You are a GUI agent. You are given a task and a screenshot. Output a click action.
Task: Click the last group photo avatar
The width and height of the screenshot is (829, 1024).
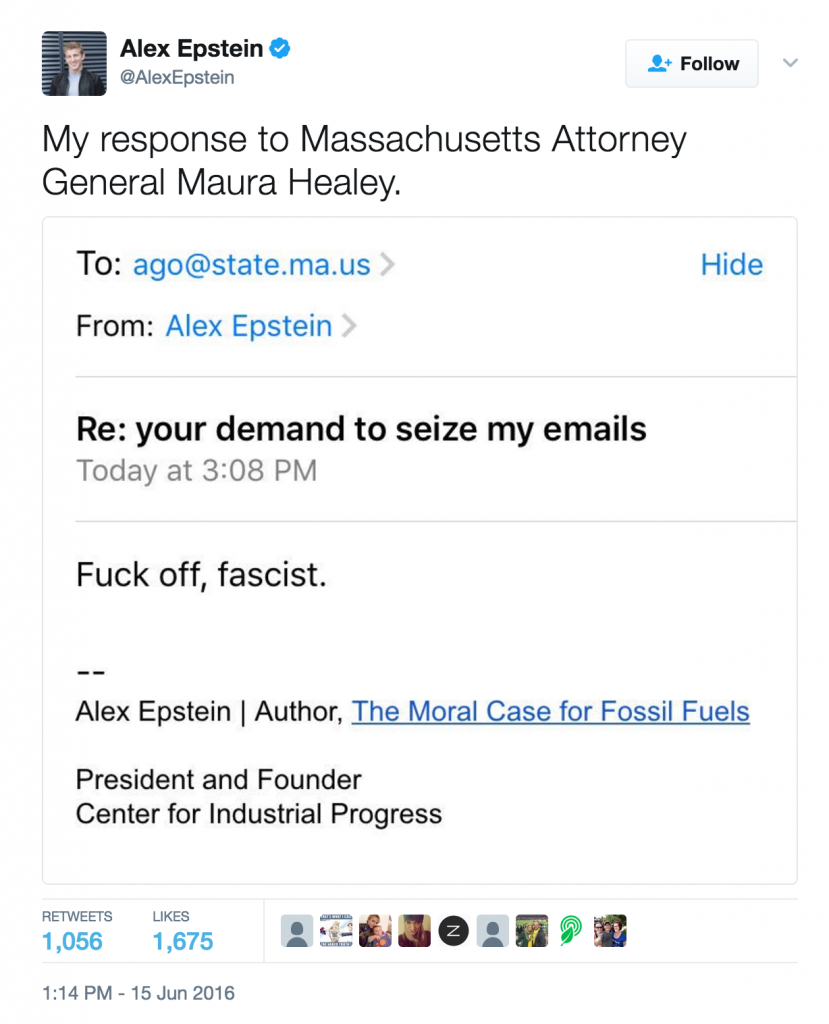point(610,931)
